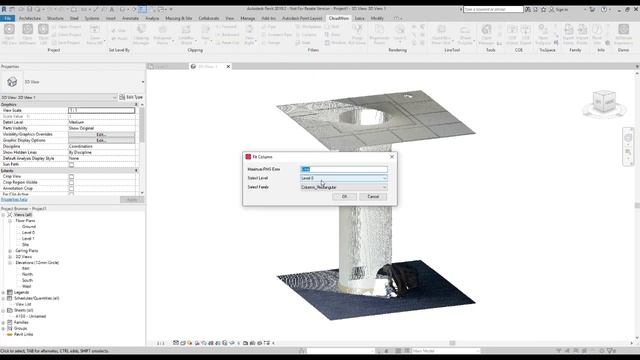Screen dimensions: 640x360
Task: Click the 3D View type selector icon
Action: pyautogui.click(x=12, y=82)
